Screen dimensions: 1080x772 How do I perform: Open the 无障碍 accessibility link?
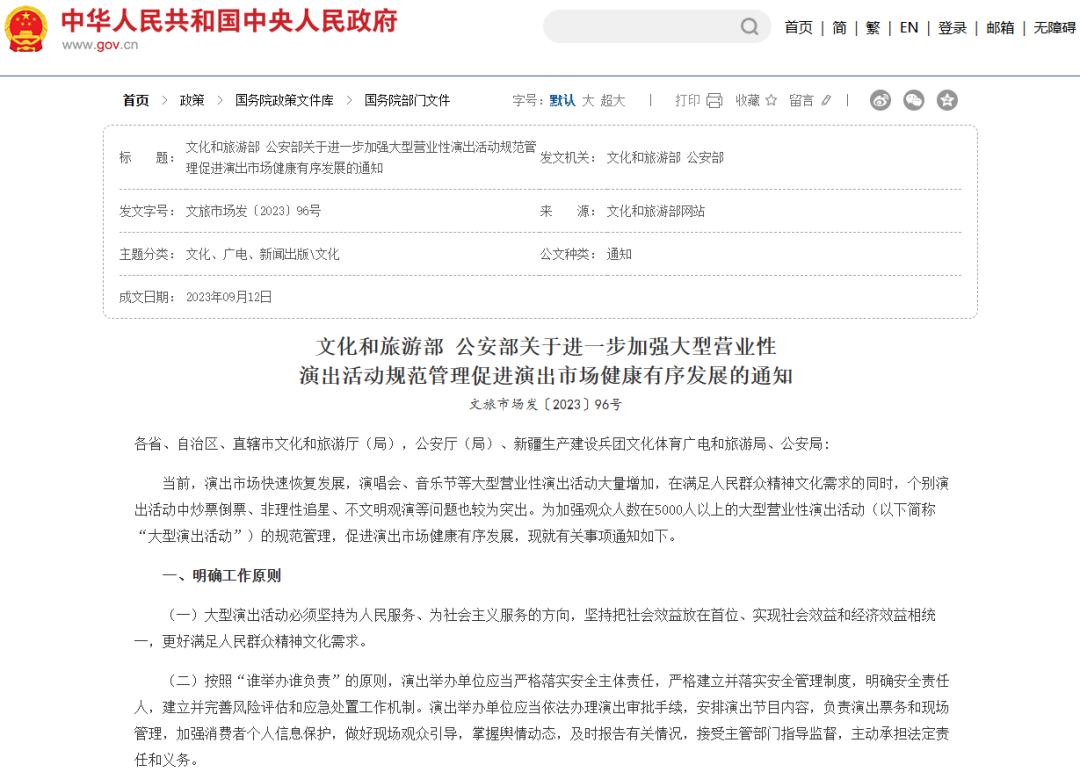click(1055, 28)
